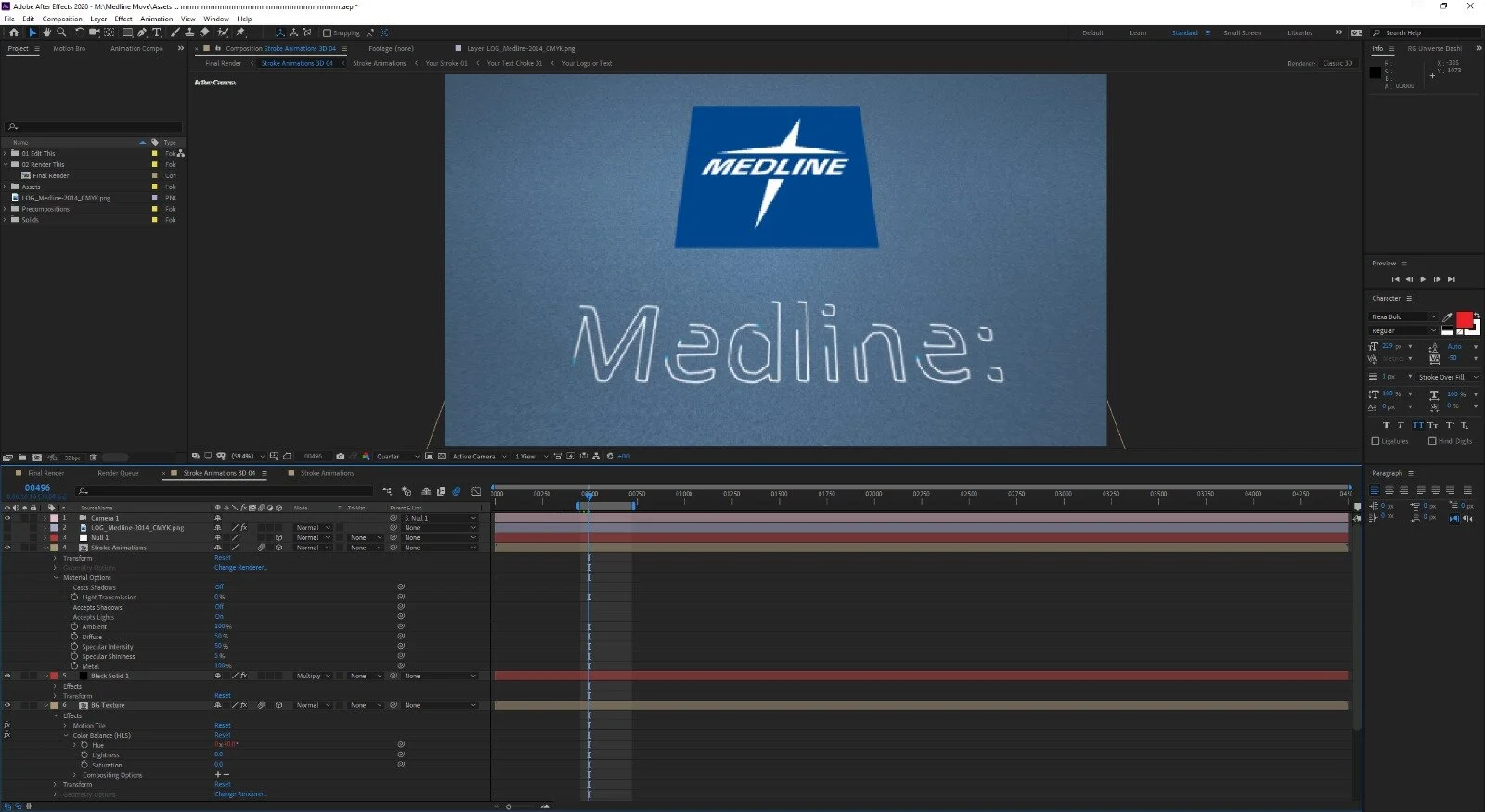Toggle visibility of BG Texture layer
This screenshot has width=1485, height=812.
(7, 705)
